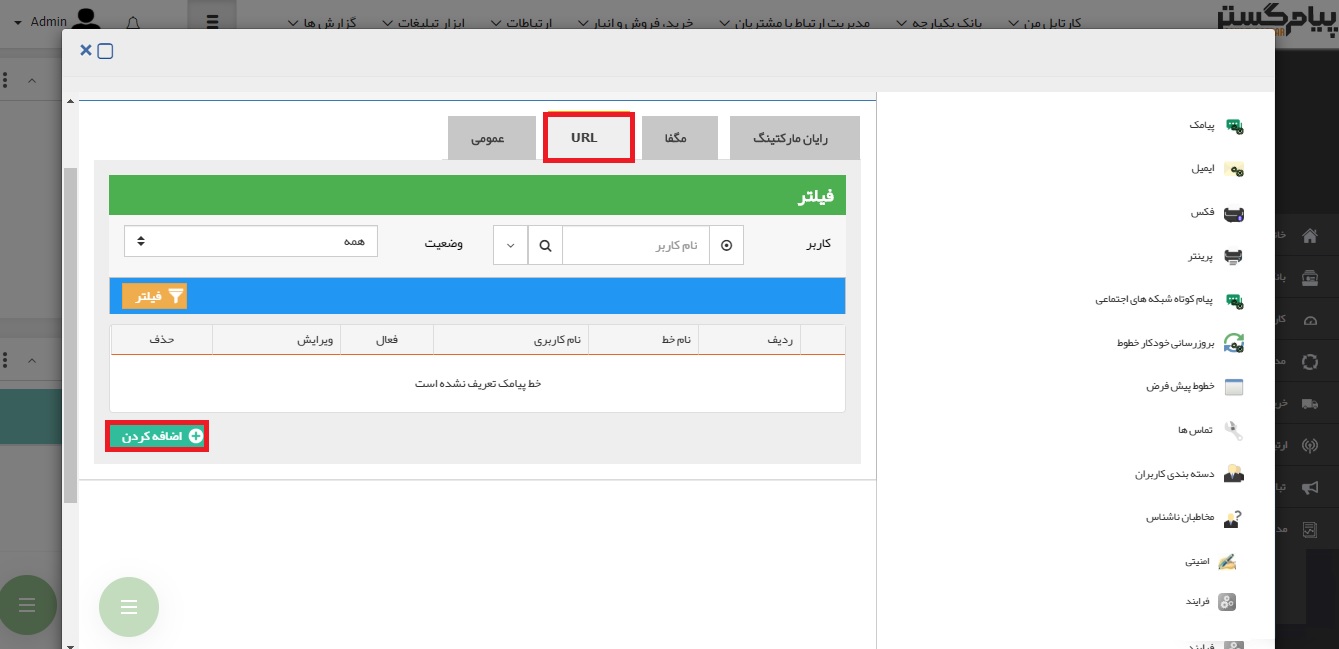Click the vertical scrollbar of the panel
1339x649 pixels.
click(x=69, y=335)
